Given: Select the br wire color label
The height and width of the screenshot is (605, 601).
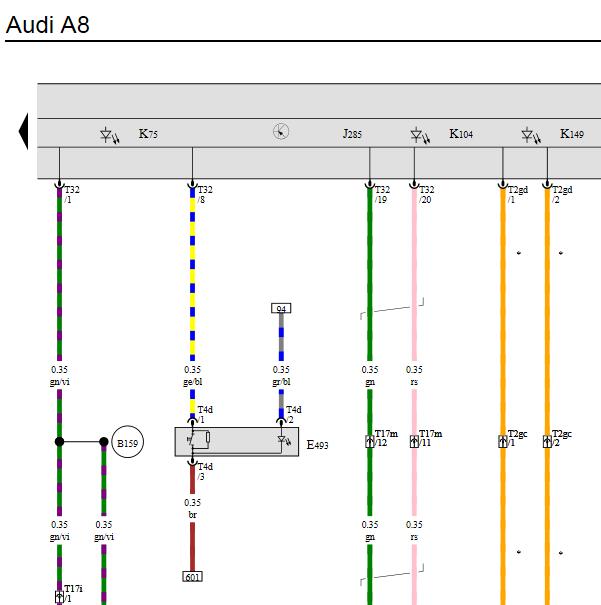Looking at the screenshot, I should (192, 515).
